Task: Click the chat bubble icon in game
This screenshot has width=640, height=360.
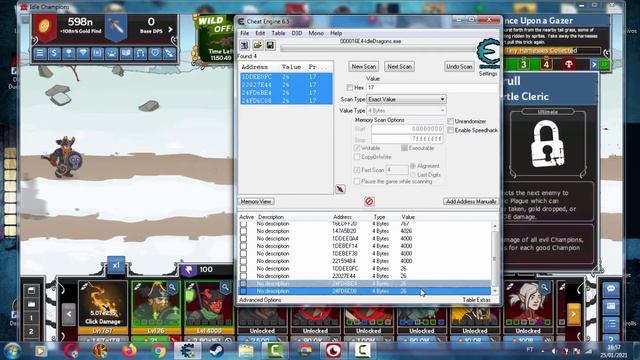Action: click(611, 289)
